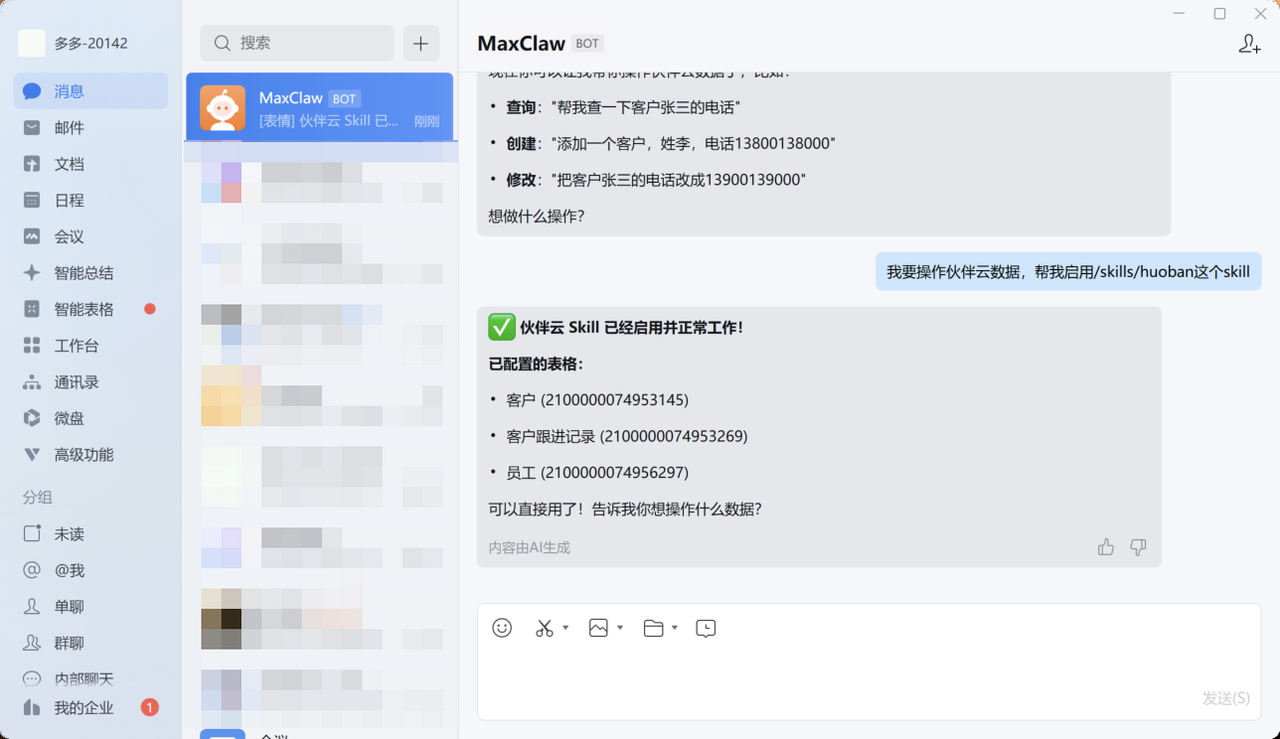Click the @我 mentions icon
The image size is (1280, 739).
click(x=32, y=570)
